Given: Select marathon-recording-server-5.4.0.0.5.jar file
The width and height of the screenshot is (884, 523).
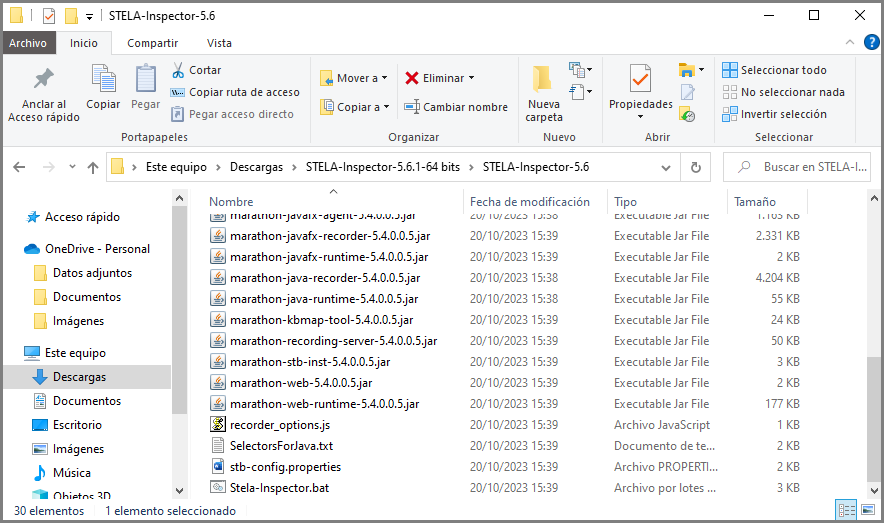Looking at the screenshot, I should pos(333,341).
